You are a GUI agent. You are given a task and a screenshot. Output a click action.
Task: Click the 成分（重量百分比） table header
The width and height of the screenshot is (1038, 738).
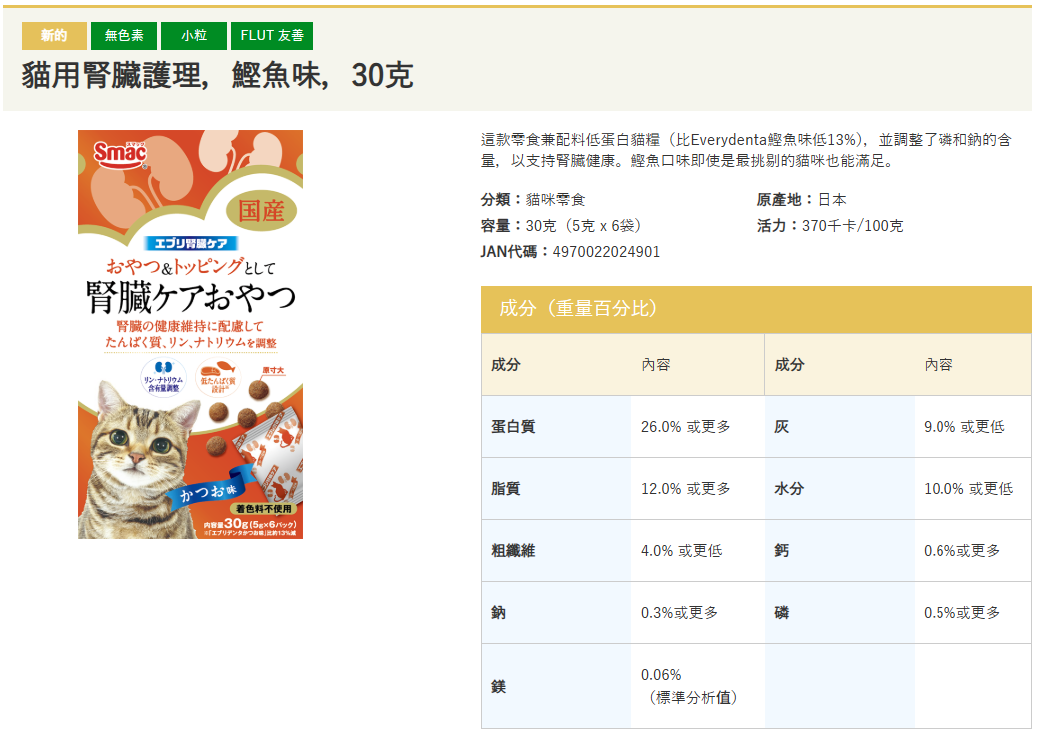(x=578, y=309)
